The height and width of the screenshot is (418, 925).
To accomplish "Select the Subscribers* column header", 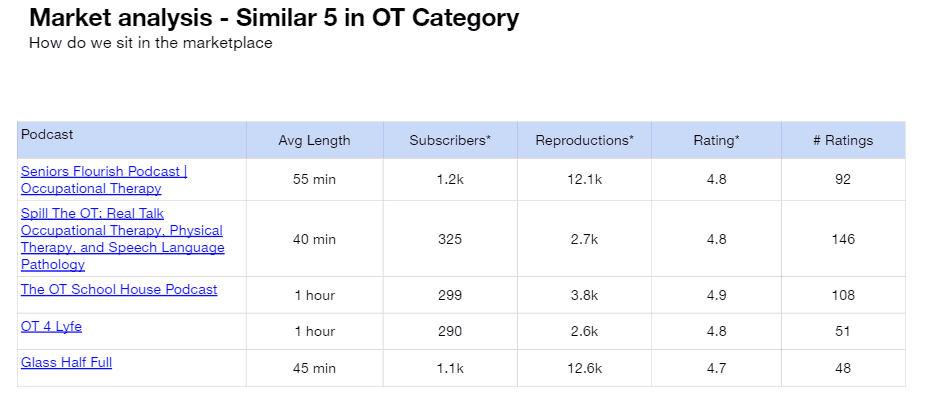I will click(450, 140).
